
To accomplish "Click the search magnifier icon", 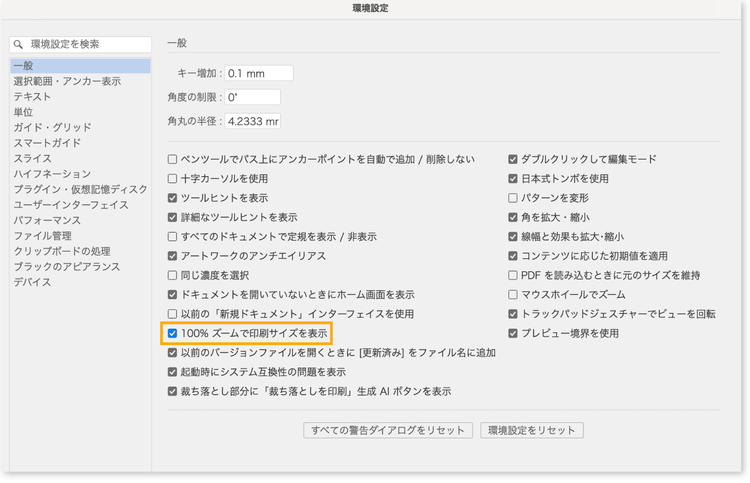I will 18,44.
